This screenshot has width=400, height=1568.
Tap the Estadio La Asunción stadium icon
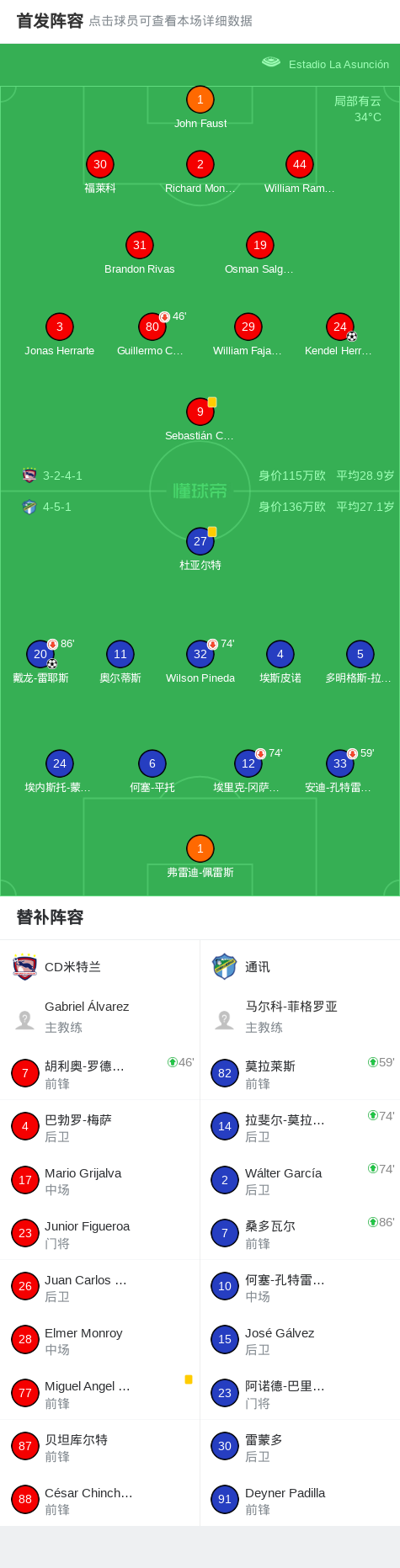point(271,62)
